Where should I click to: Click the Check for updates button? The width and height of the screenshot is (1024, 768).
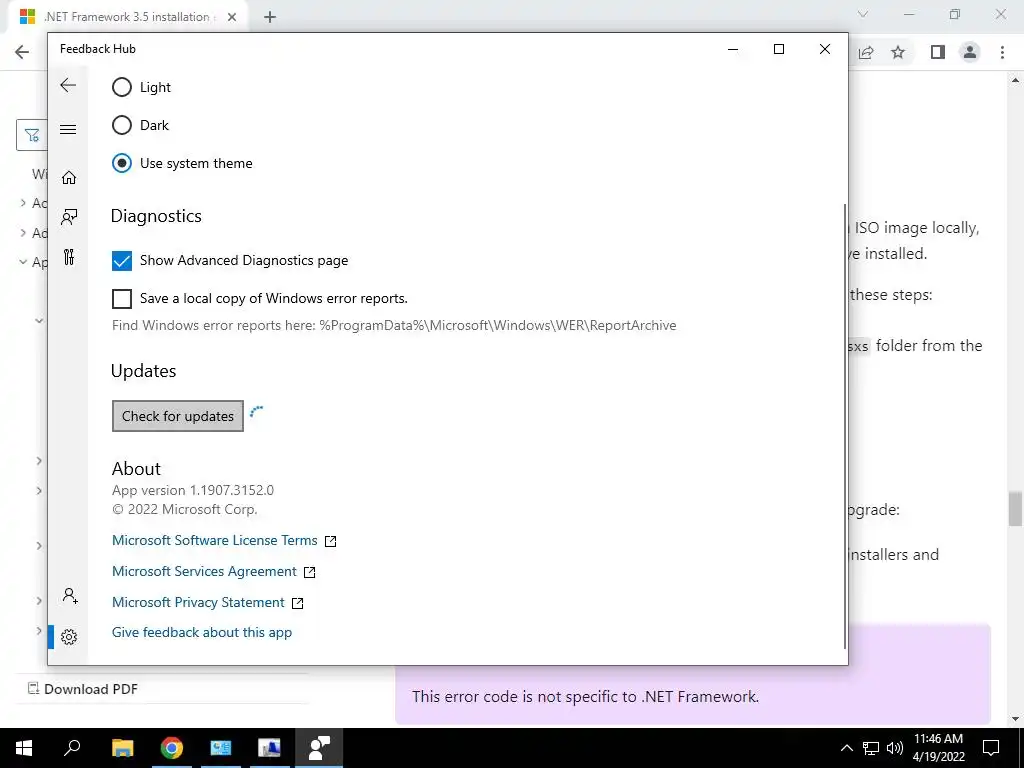coord(178,416)
